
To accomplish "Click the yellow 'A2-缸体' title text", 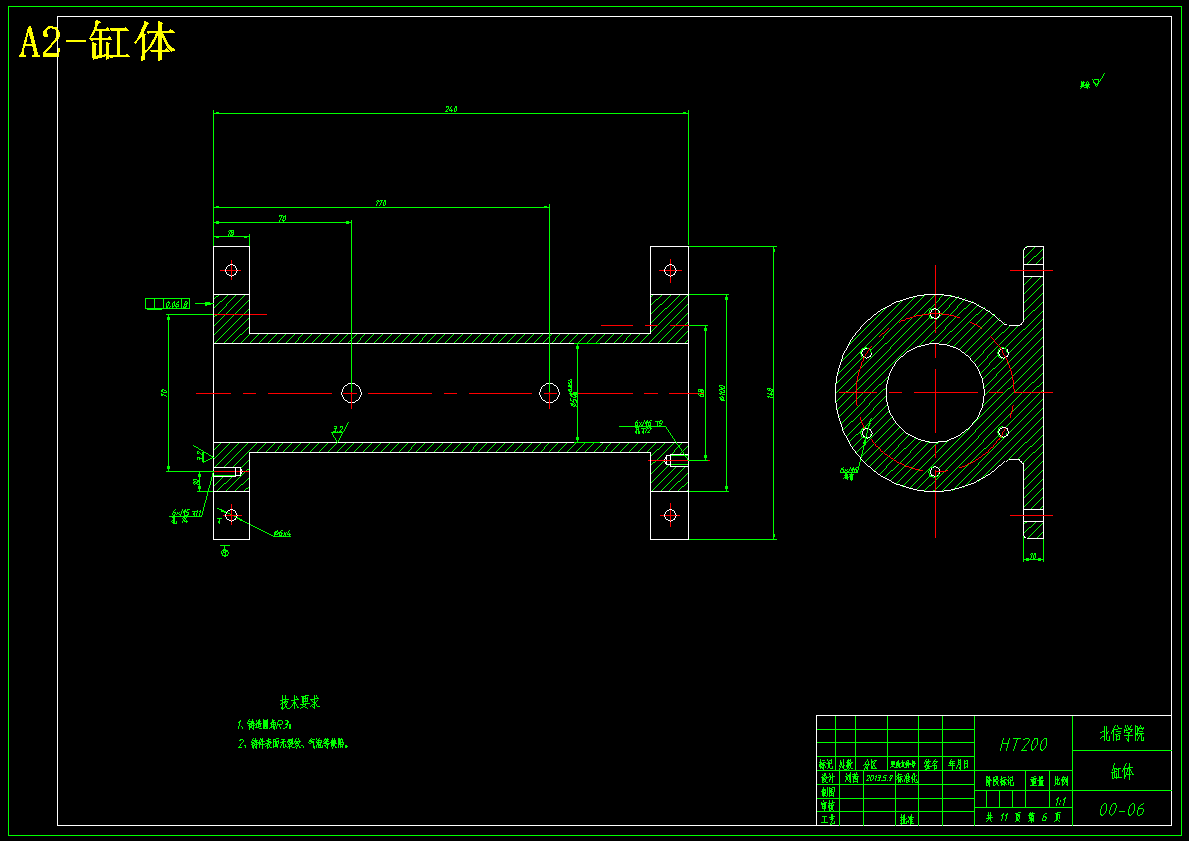I will 97,42.
